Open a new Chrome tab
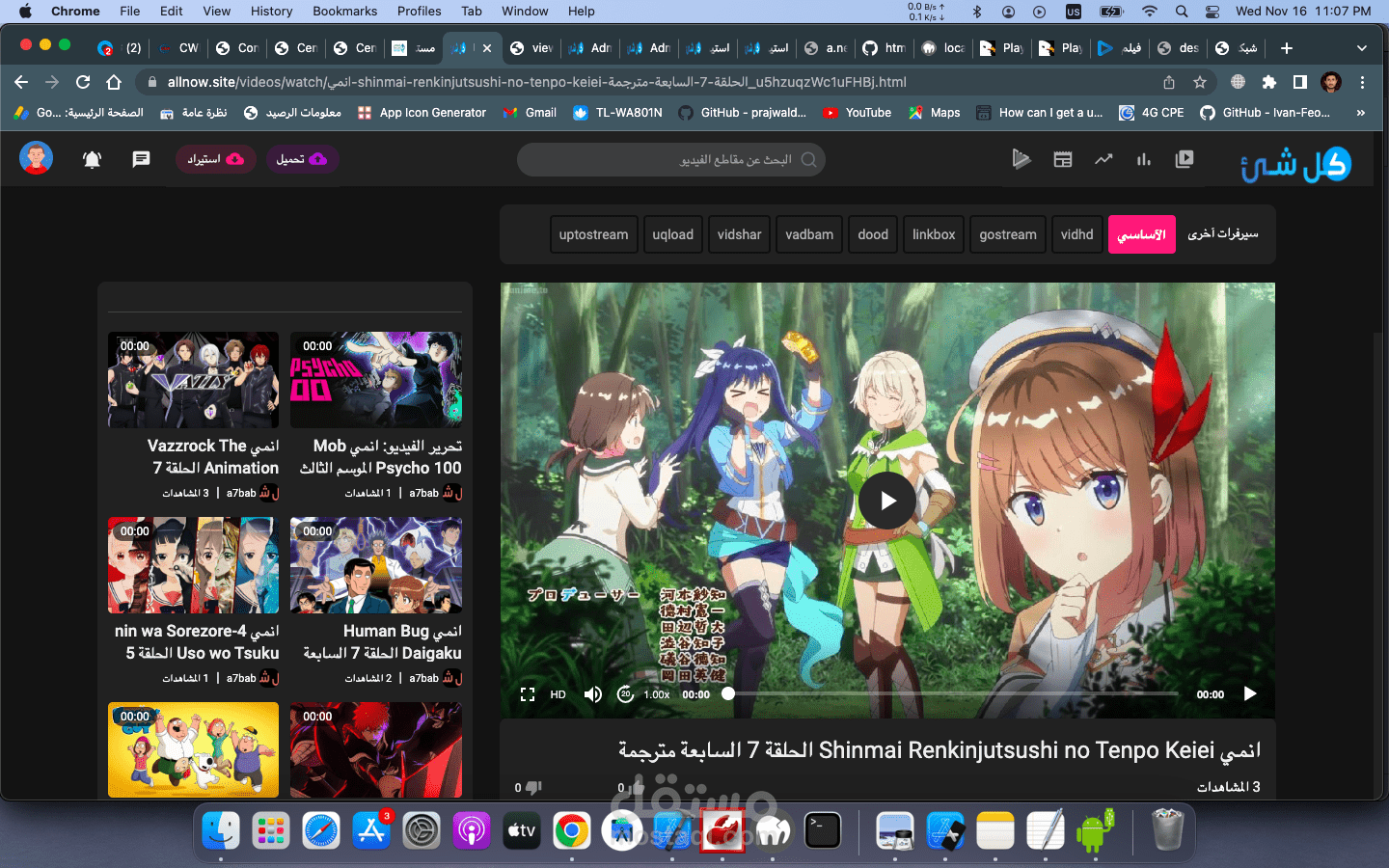This screenshot has height=868, width=1389. click(1287, 47)
